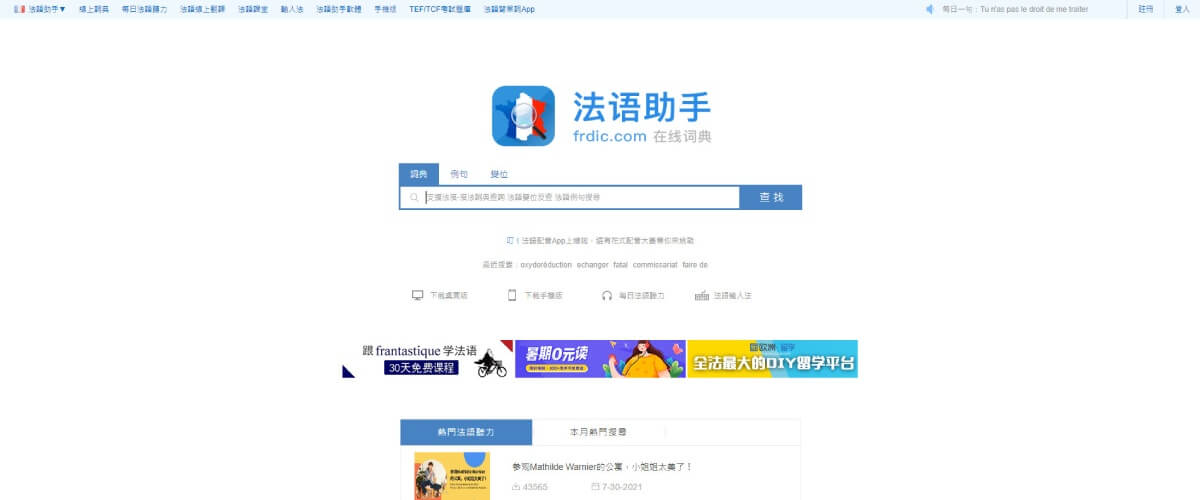This screenshot has width=1200, height=500.
Task: Select the 熱門法語聽力 tab
Action: [466, 432]
